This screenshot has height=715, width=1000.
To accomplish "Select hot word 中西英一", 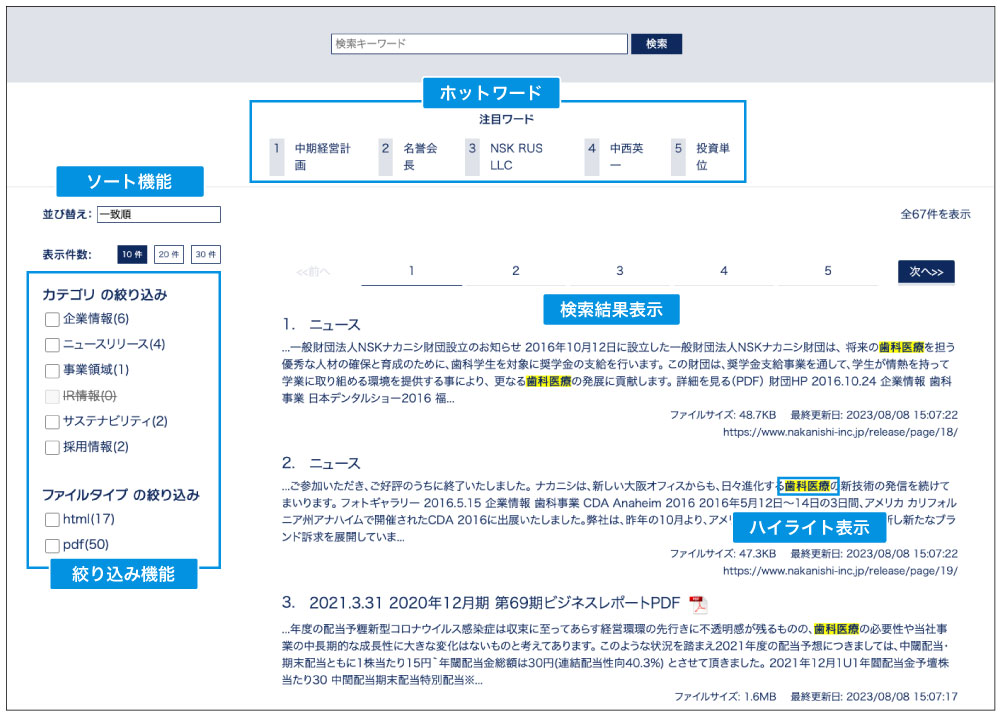I will click(x=626, y=156).
